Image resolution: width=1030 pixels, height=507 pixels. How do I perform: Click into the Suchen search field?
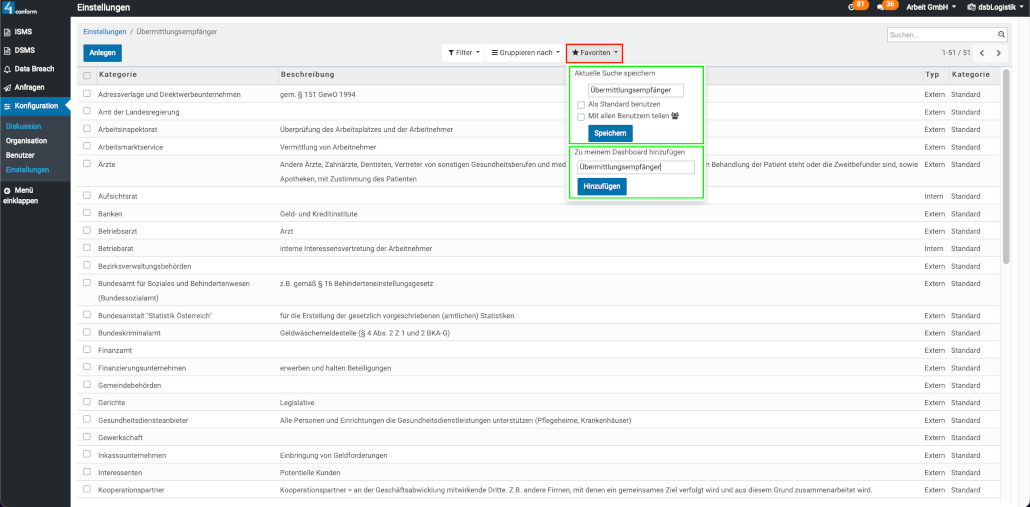coord(940,35)
